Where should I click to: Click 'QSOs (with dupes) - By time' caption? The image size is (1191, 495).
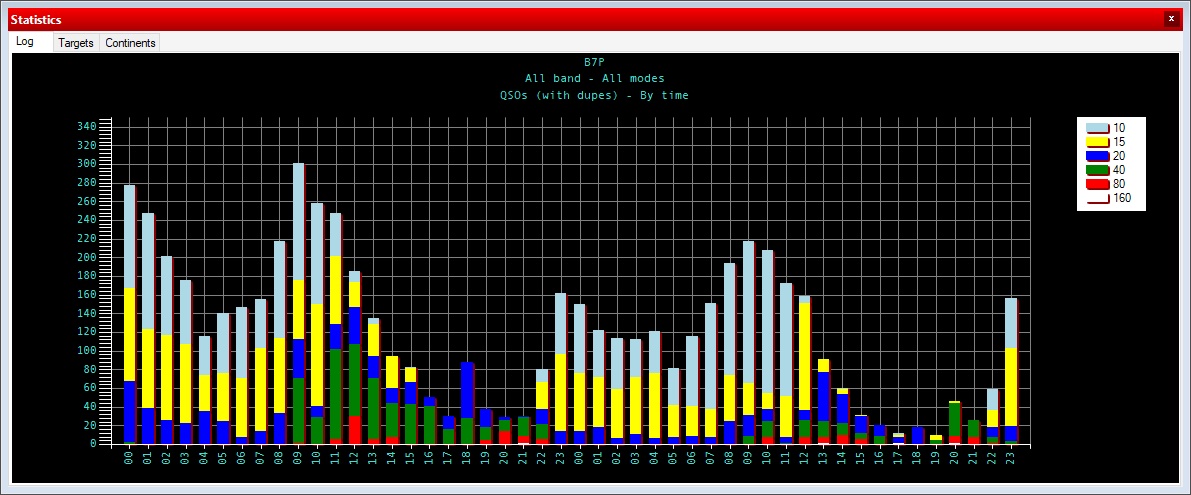click(594, 95)
